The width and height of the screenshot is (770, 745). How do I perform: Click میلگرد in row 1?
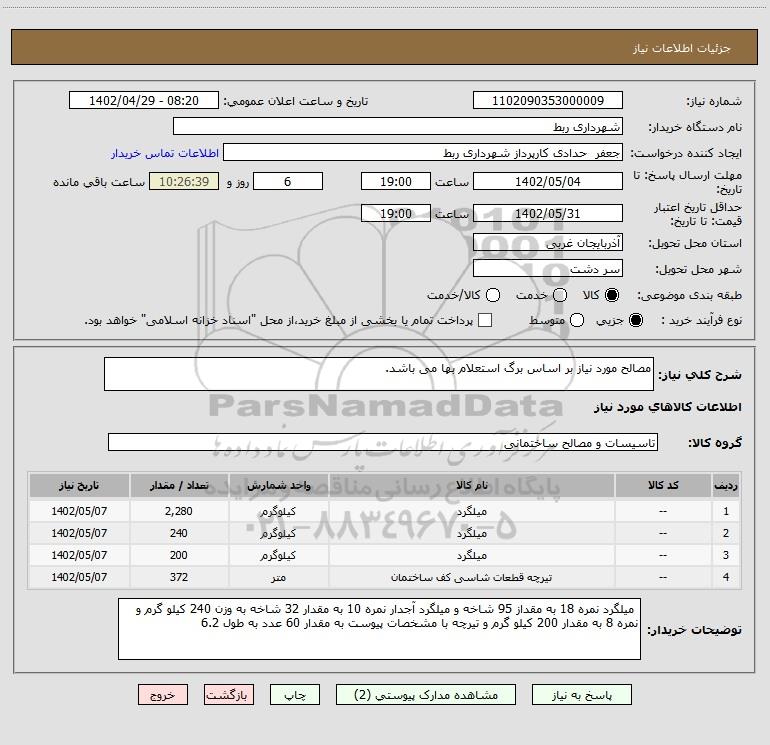coord(471,511)
